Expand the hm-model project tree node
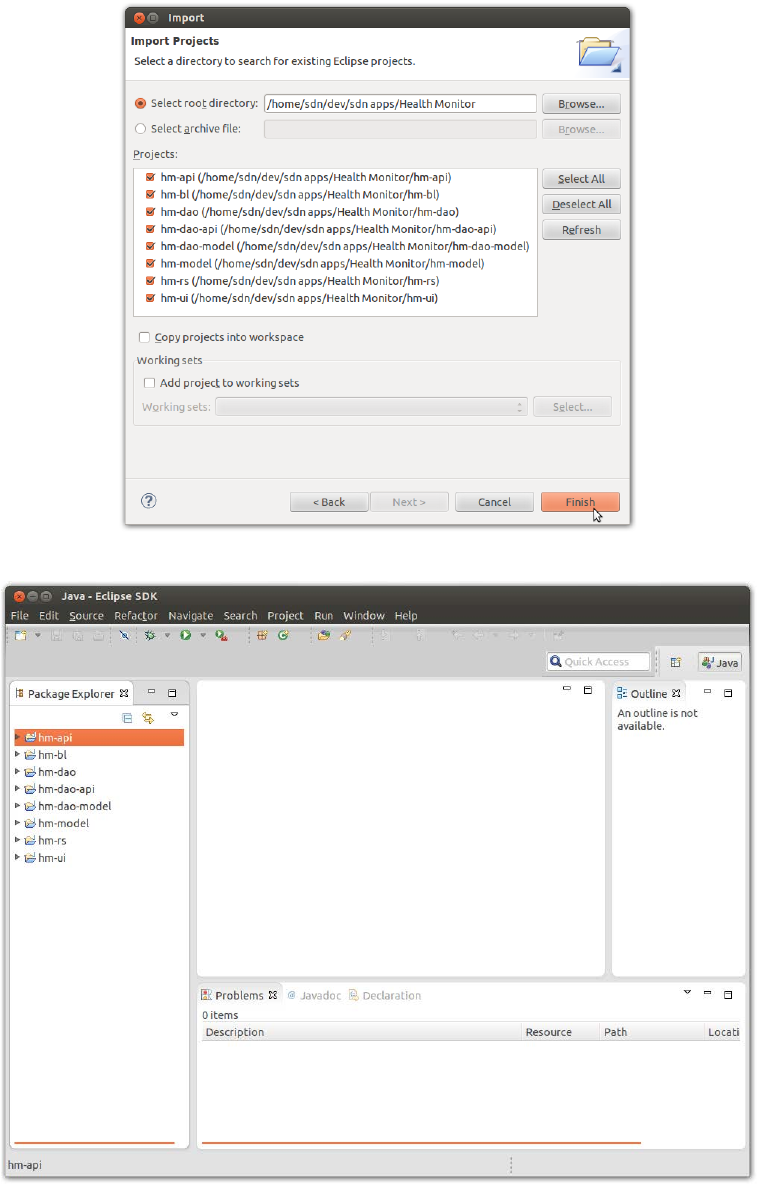Screen dimensions: 757x1184 17,823
